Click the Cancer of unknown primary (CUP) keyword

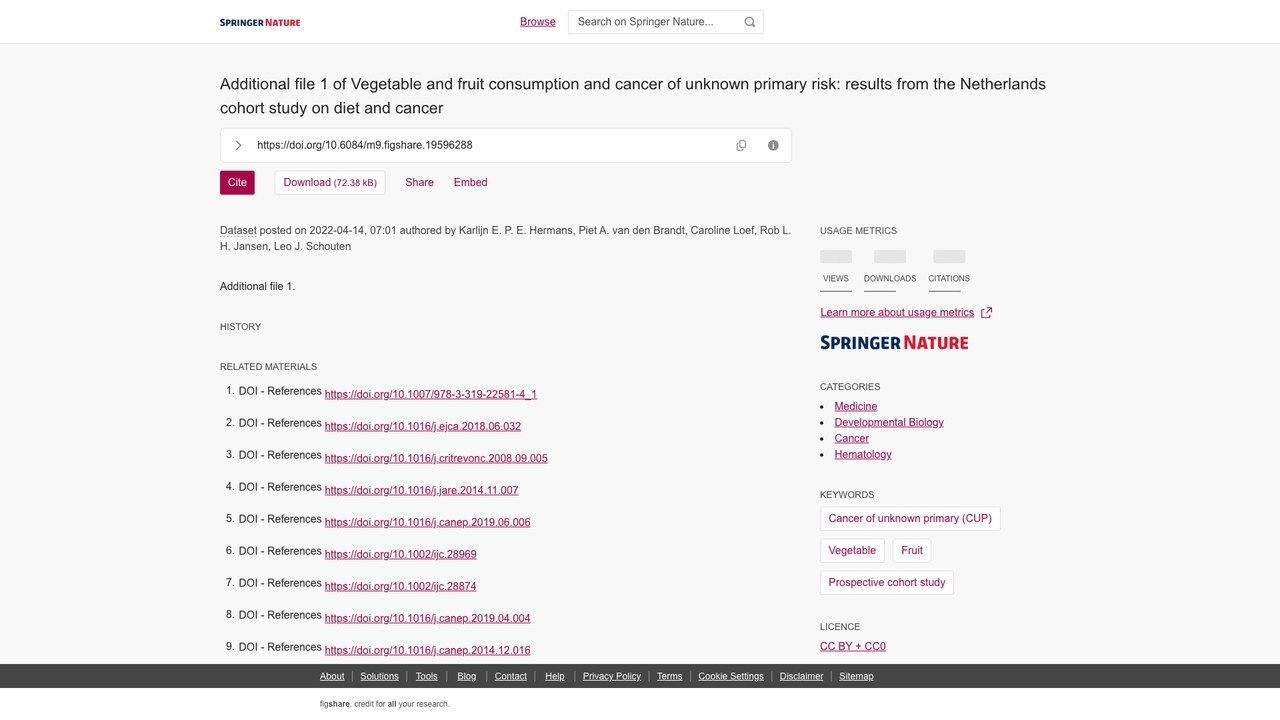(910, 518)
